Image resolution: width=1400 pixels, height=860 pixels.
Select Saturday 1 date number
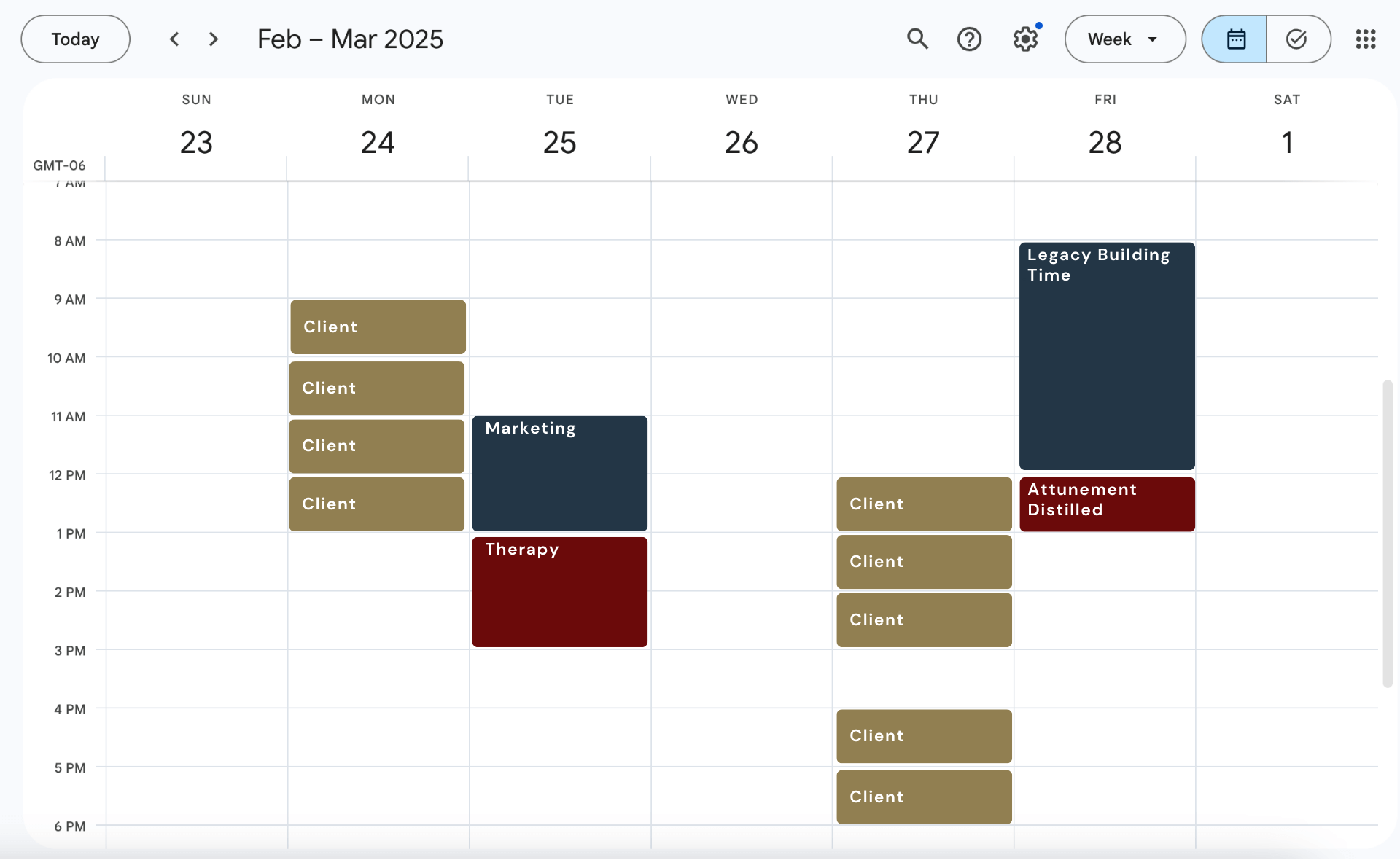point(1287,142)
